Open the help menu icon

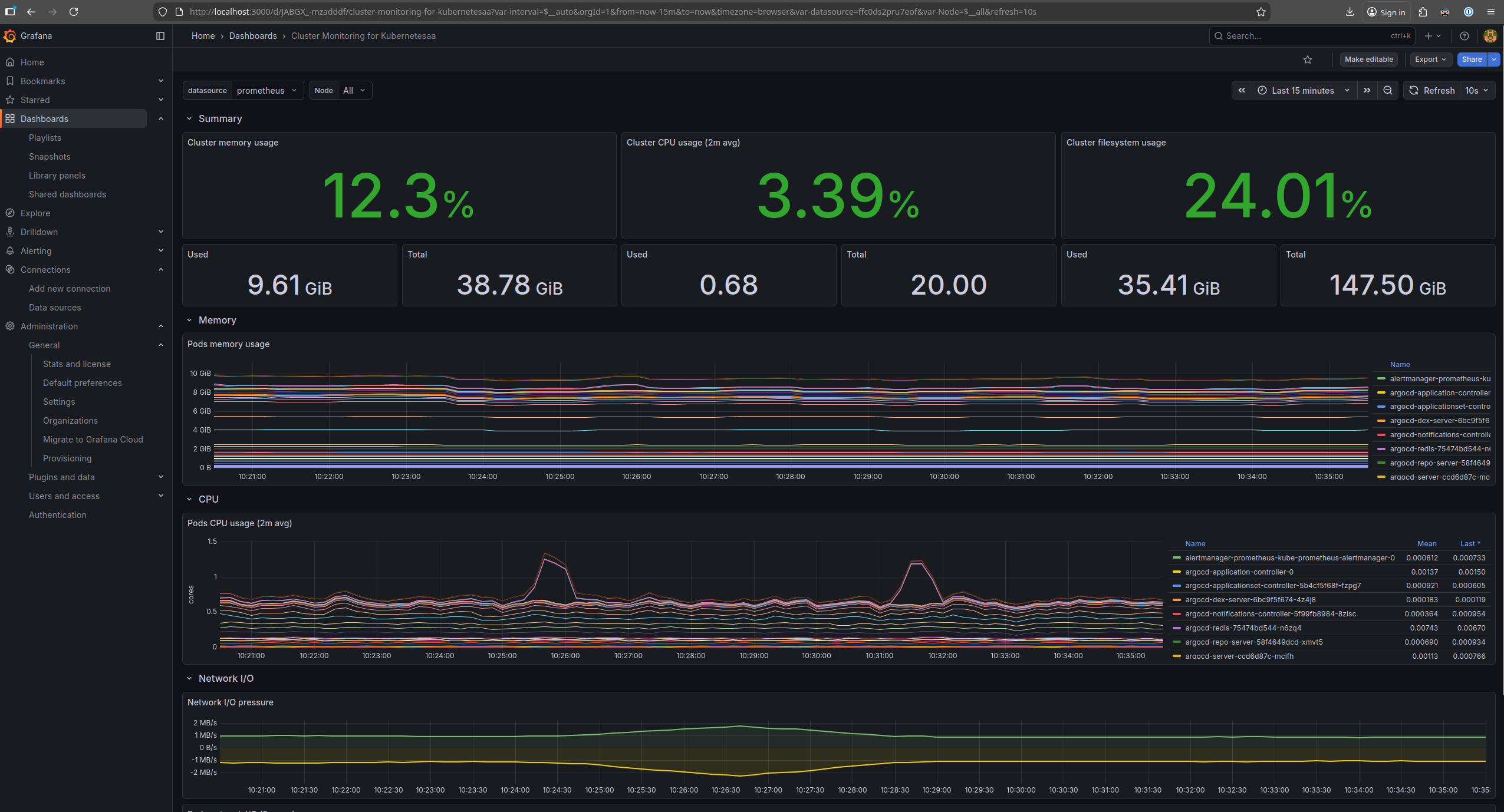pyautogui.click(x=1464, y=36)
